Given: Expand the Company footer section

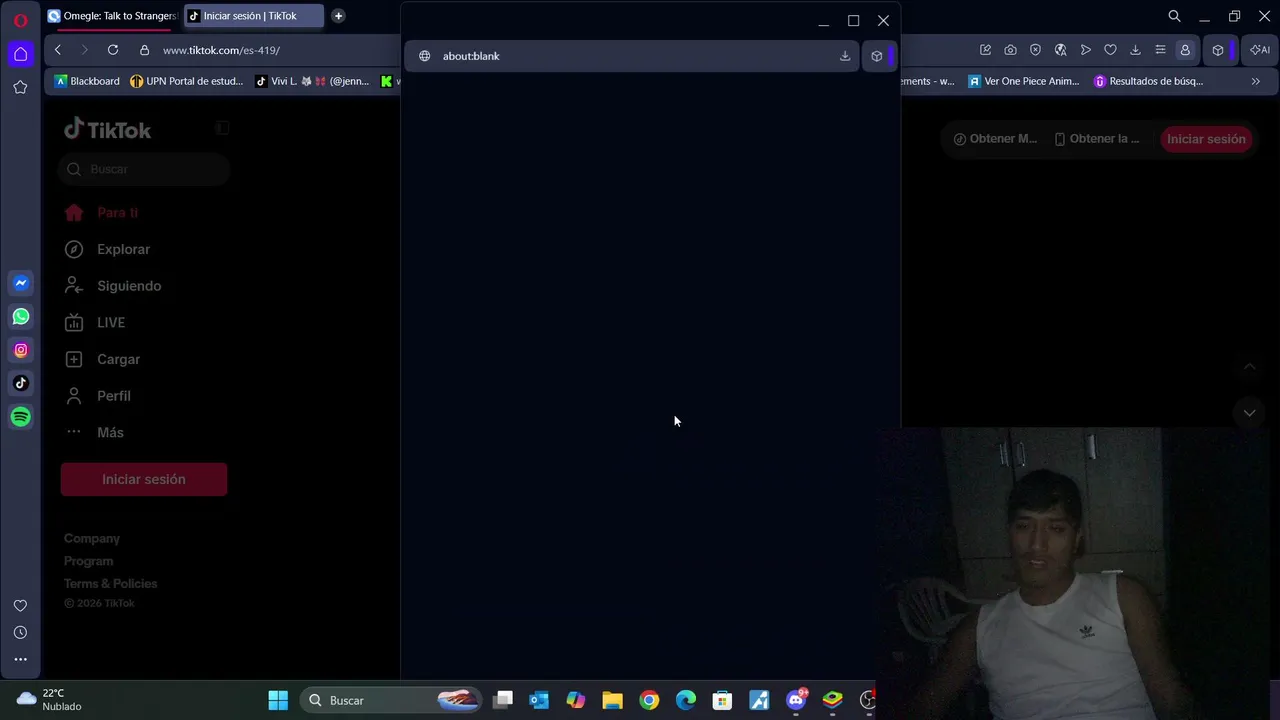Looking at the screenshot, I should 92,538.
